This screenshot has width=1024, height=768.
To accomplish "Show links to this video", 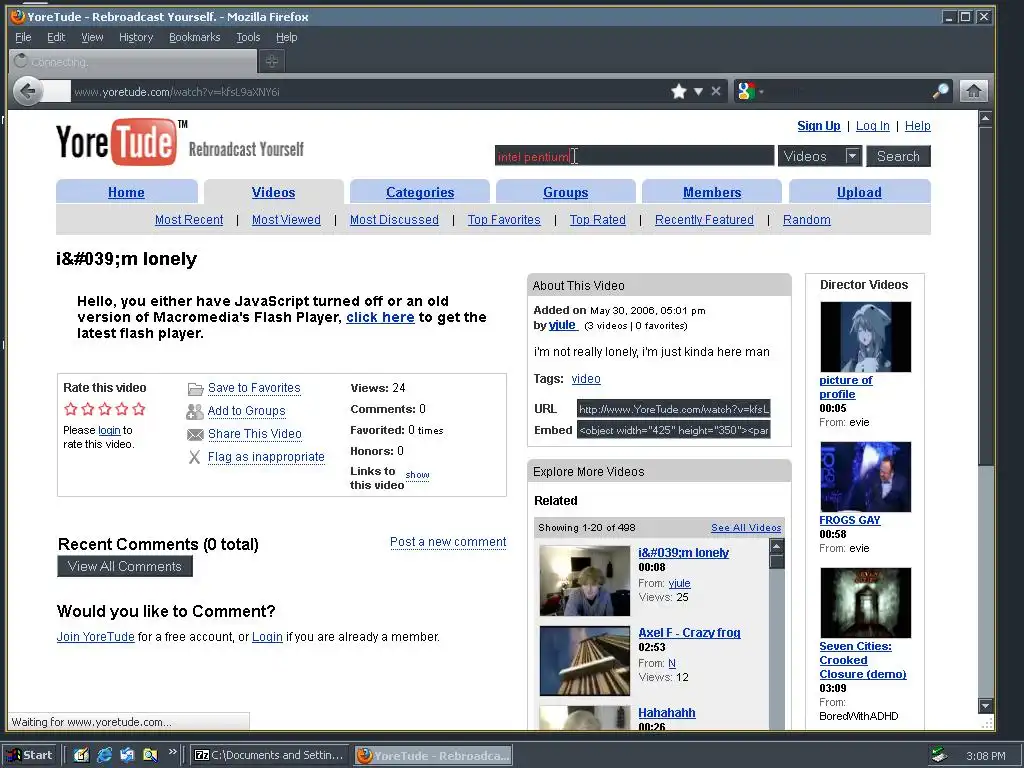I will pos(417,475).
